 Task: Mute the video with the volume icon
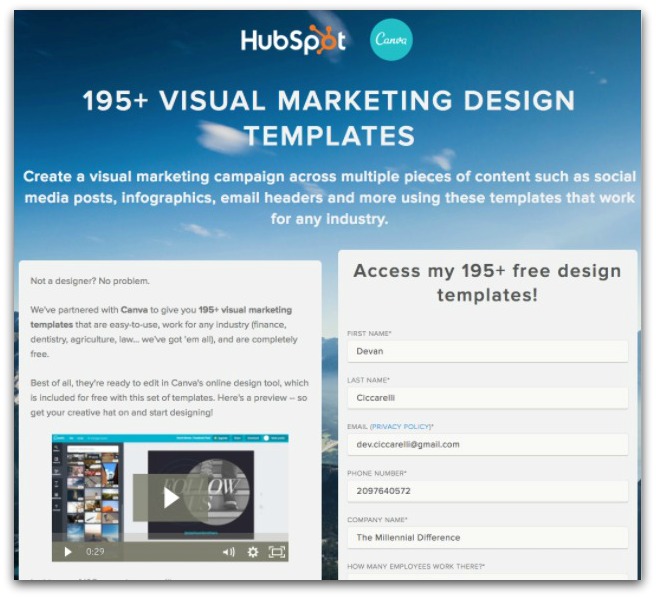[x=229, y=552]
